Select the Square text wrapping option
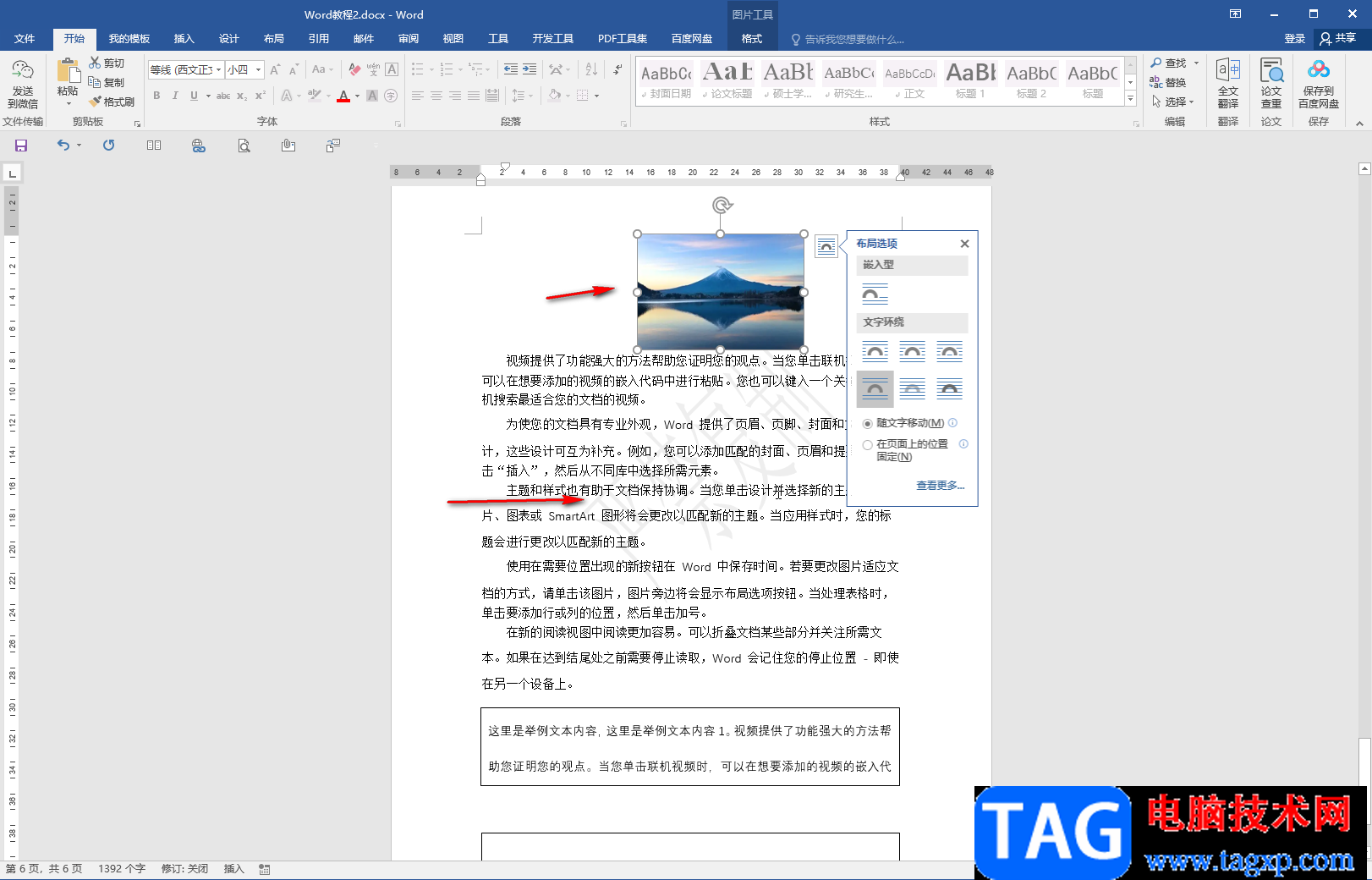This screenshot has width=1372, height=880. coord(875,351)
